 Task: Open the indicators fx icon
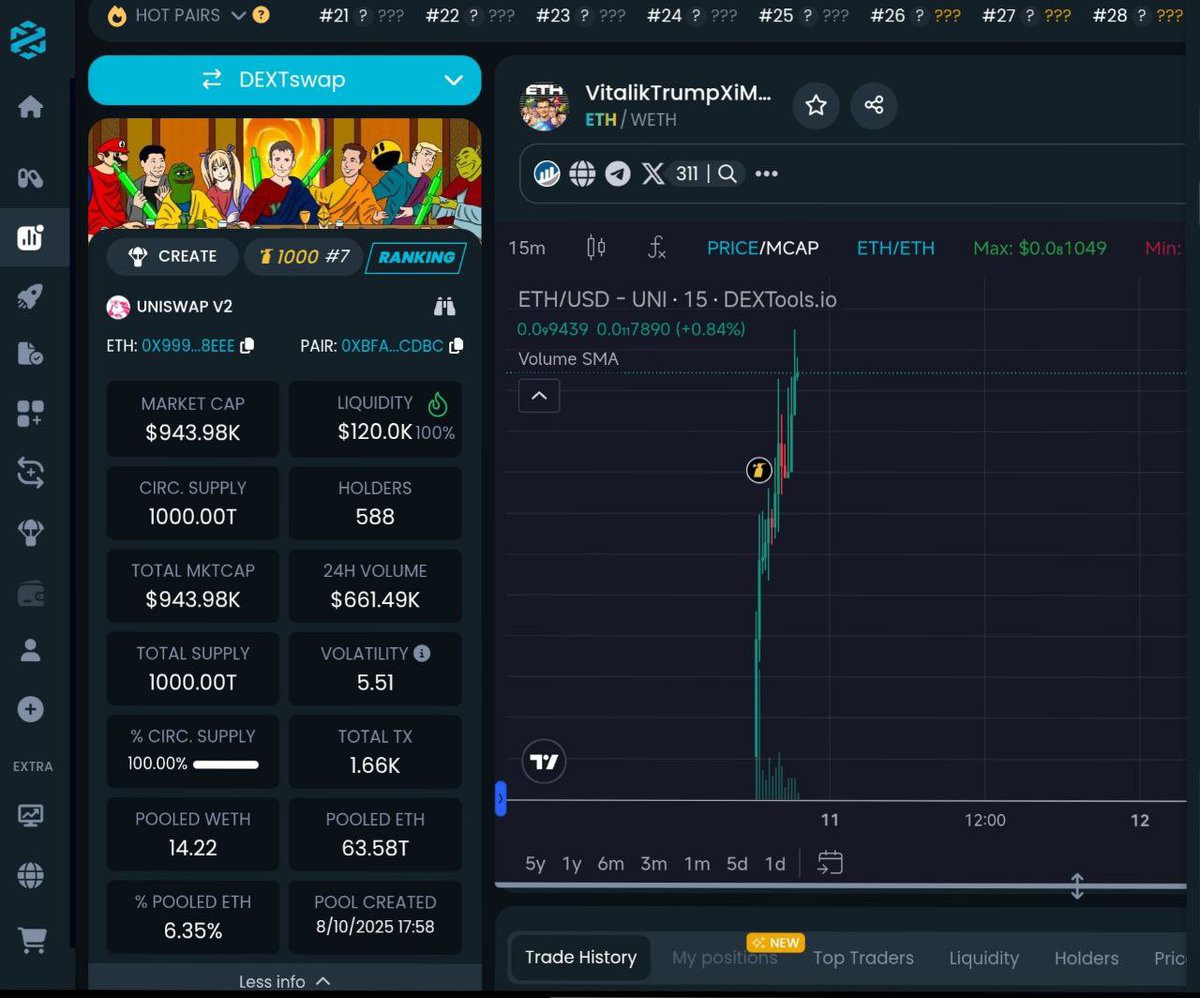pyautogui.click(x=656, y=247)
